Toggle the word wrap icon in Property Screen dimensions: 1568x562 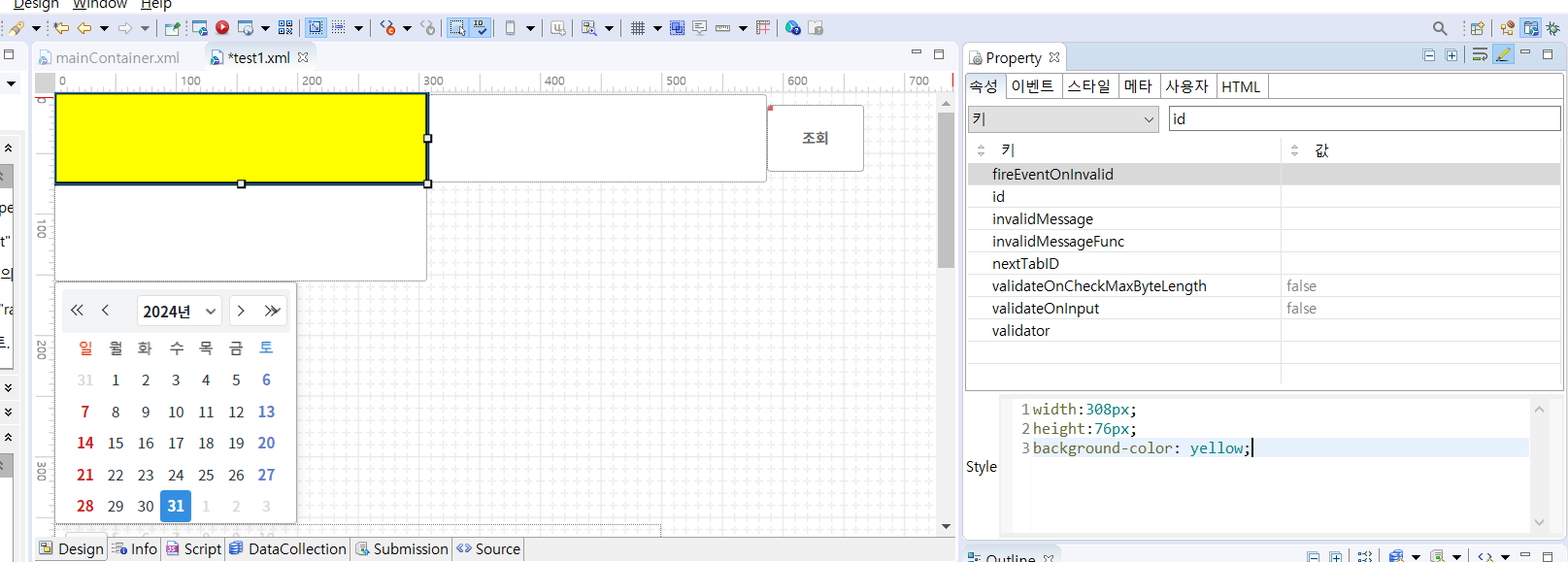pos(1480,55)
